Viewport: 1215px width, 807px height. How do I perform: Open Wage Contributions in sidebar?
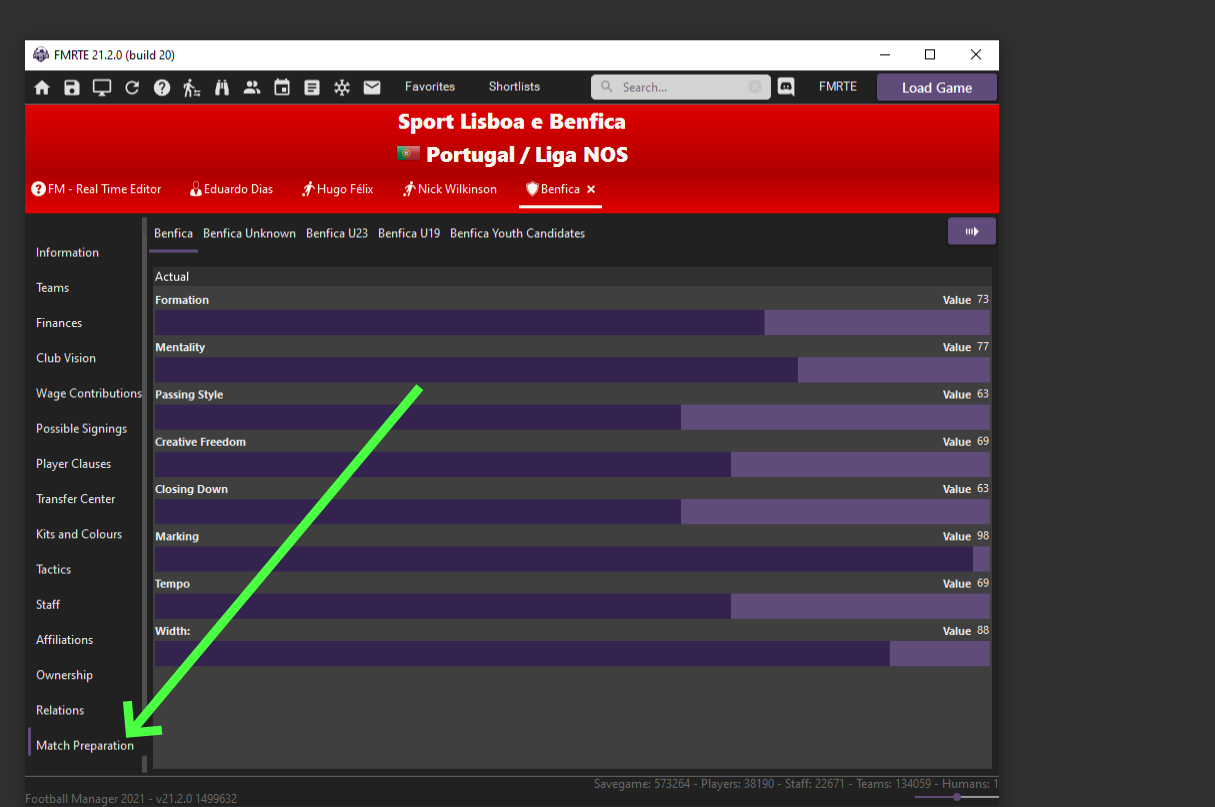89,393
